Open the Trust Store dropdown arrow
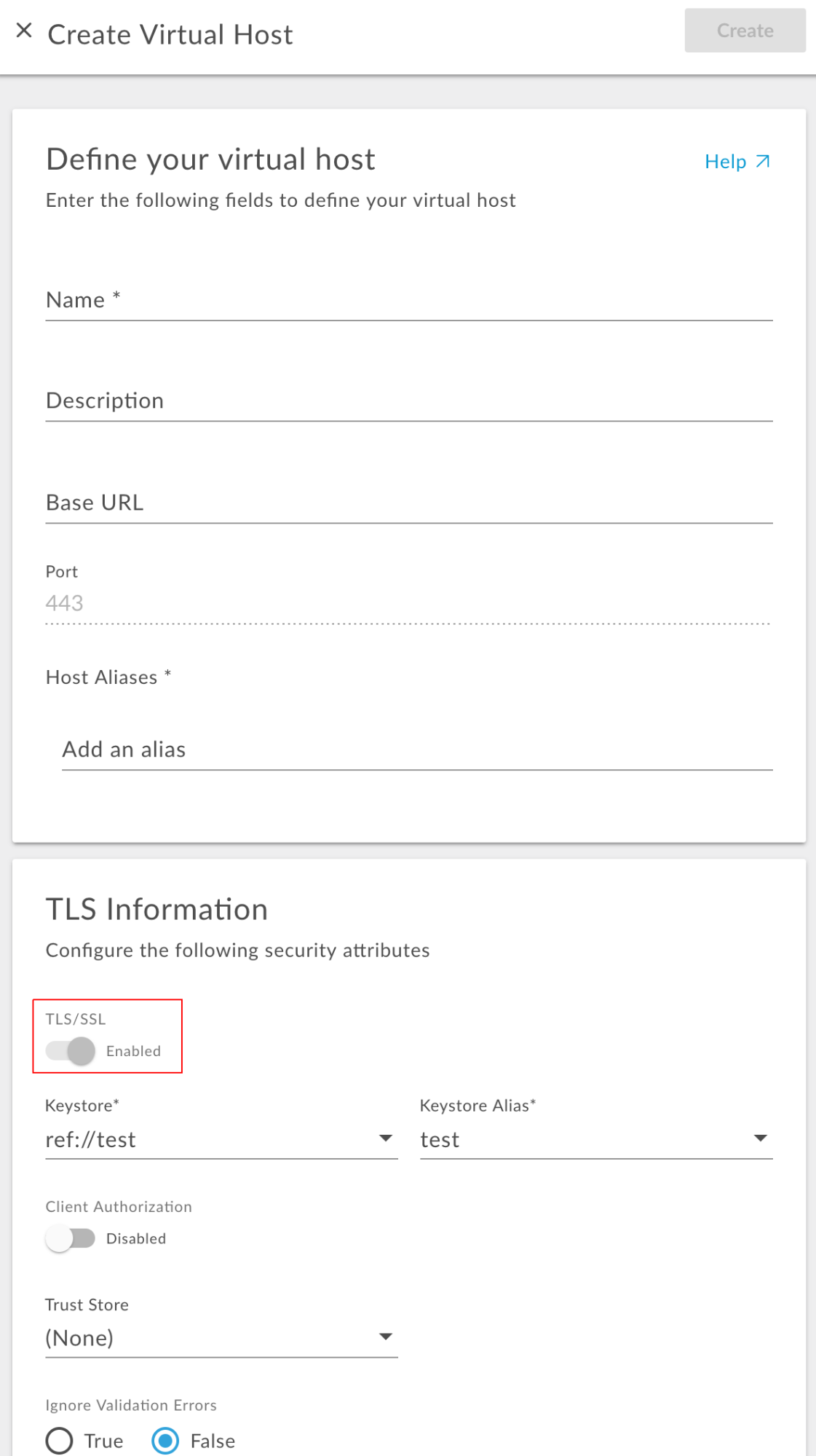816x1456 pixels. 386,1337
